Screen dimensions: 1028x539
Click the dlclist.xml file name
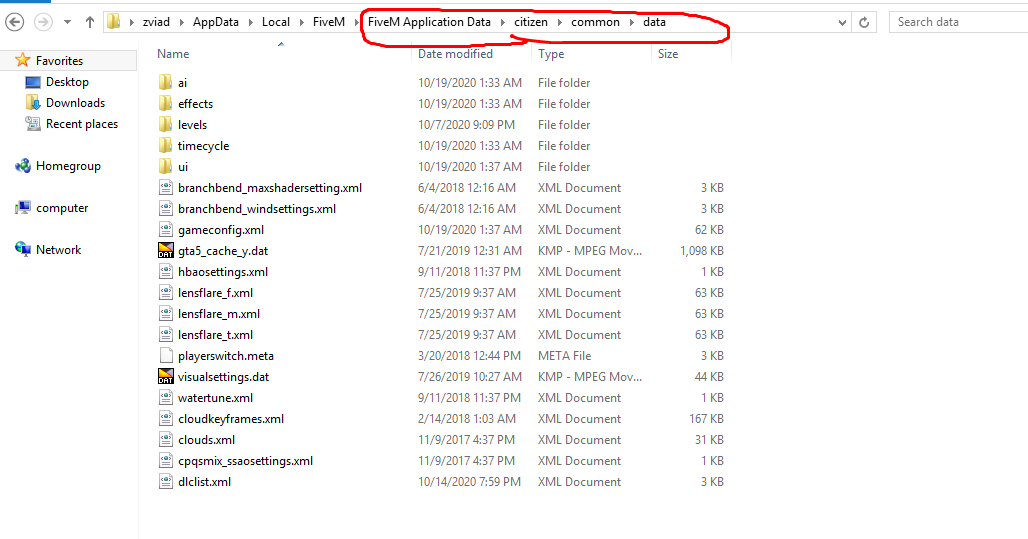[205, 482]
